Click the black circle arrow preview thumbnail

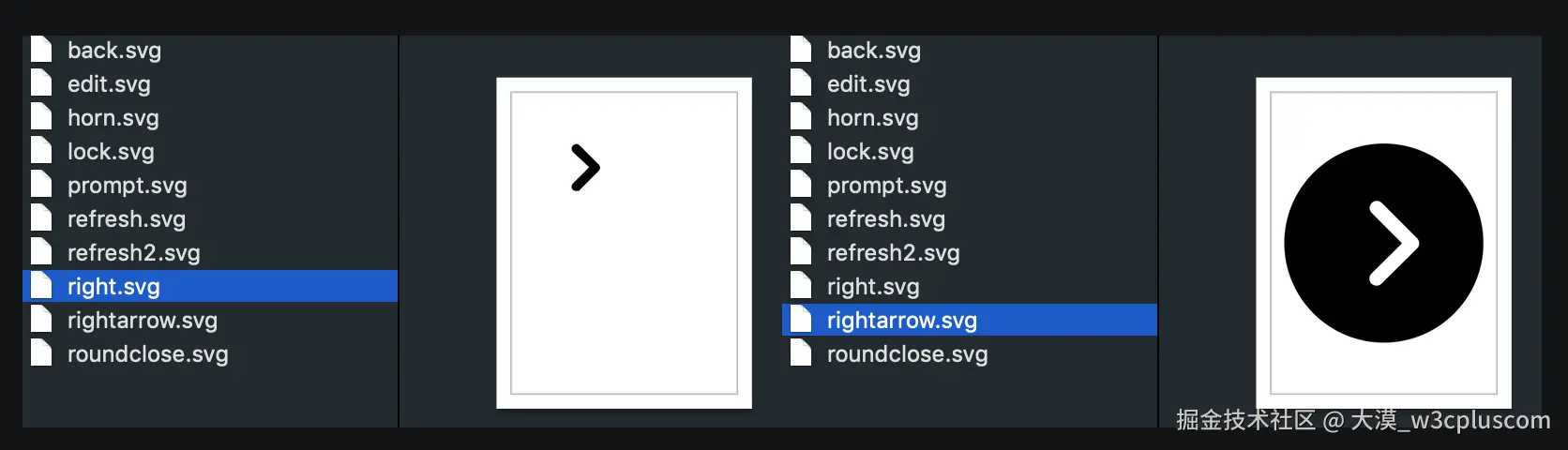1383,243
